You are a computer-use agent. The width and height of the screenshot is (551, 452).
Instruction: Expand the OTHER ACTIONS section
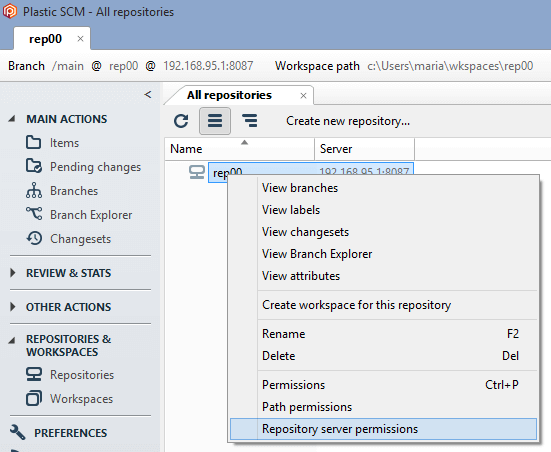coord(13,306)
